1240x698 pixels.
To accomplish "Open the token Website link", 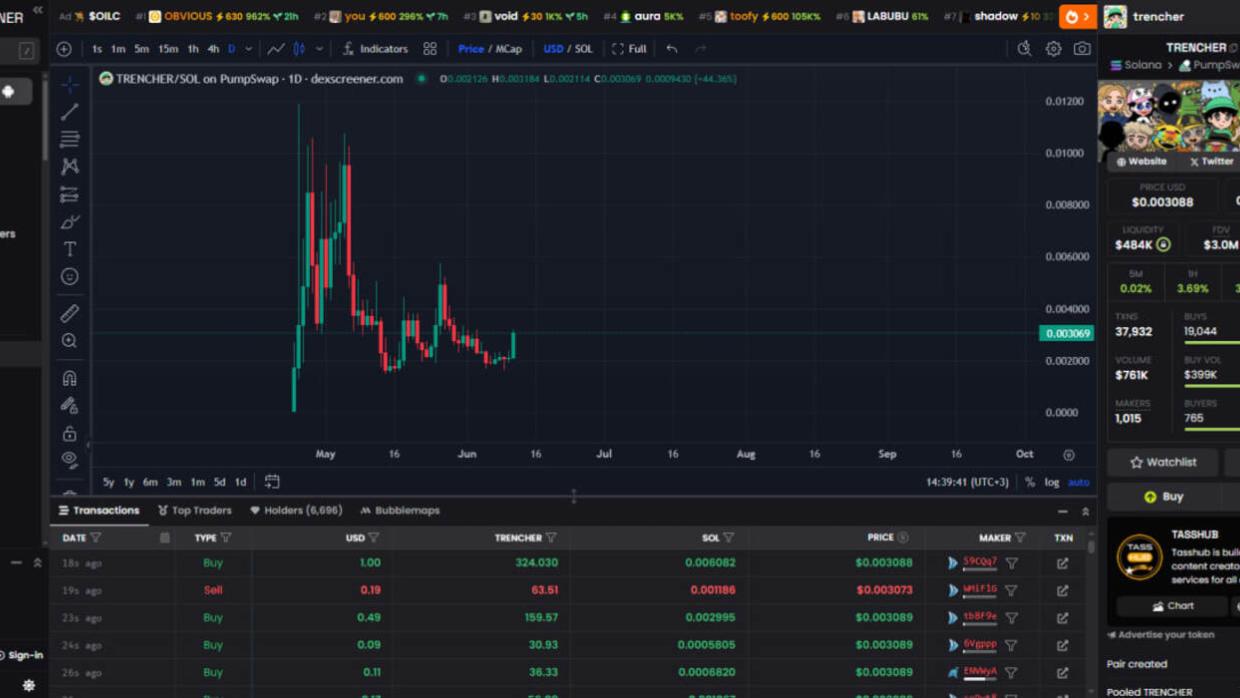I will [x=1141, y=161].
